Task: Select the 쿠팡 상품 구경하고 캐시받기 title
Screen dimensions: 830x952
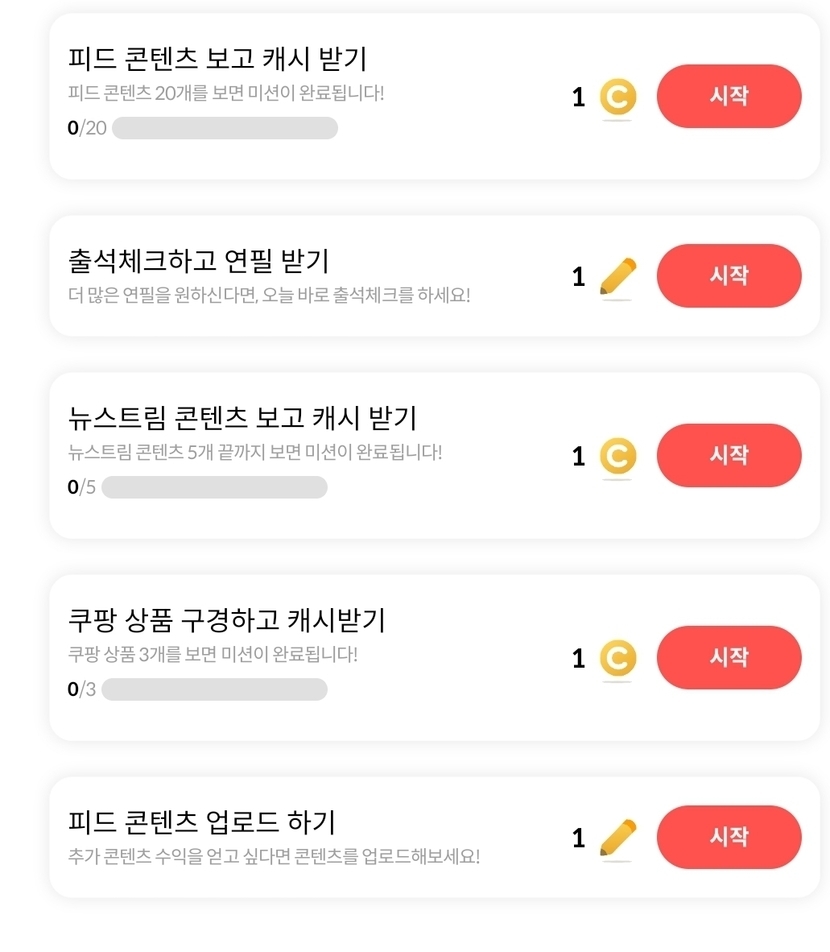Action: 226,620
